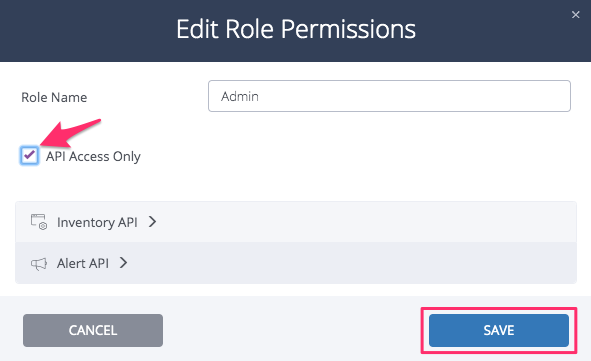
Task: Focus the Role Name input with Admin
Action: click(x=389, y=96)
